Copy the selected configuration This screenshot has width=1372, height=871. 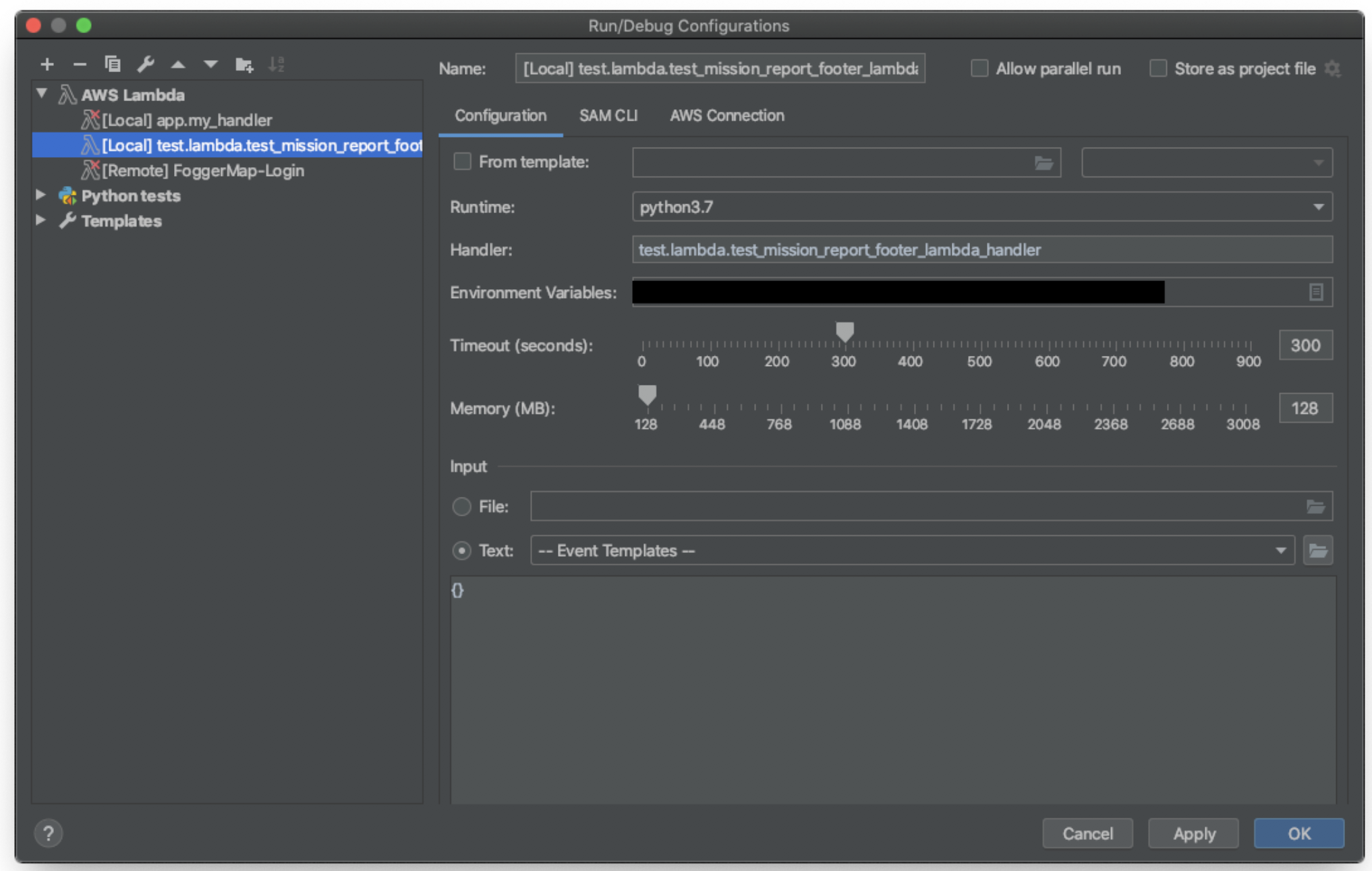click(113, 64)
